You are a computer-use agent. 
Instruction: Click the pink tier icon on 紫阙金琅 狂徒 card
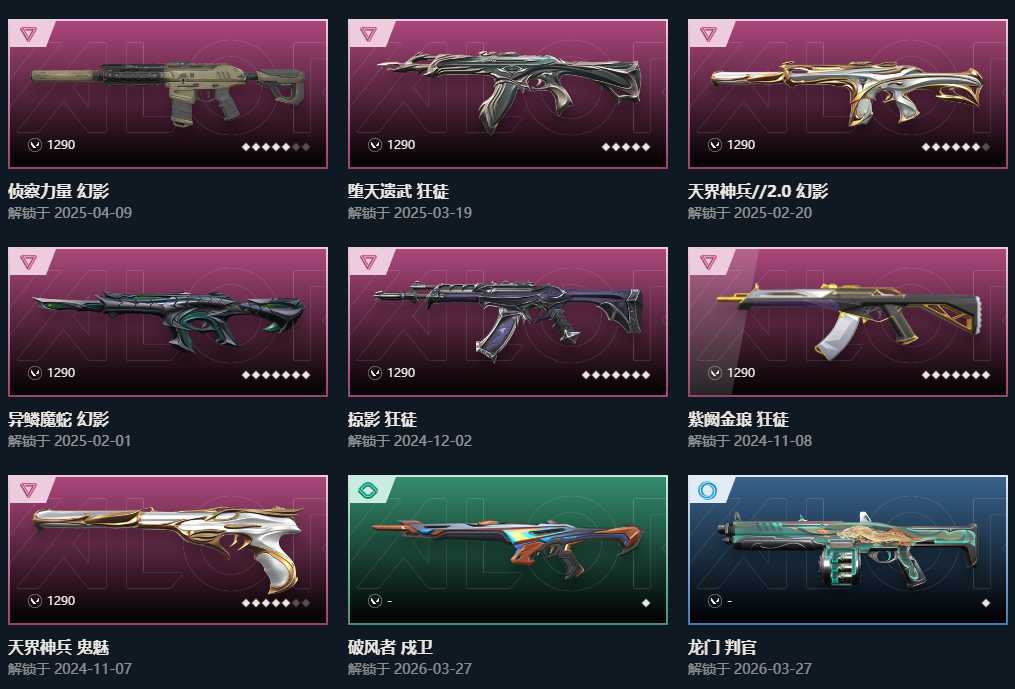708,262
